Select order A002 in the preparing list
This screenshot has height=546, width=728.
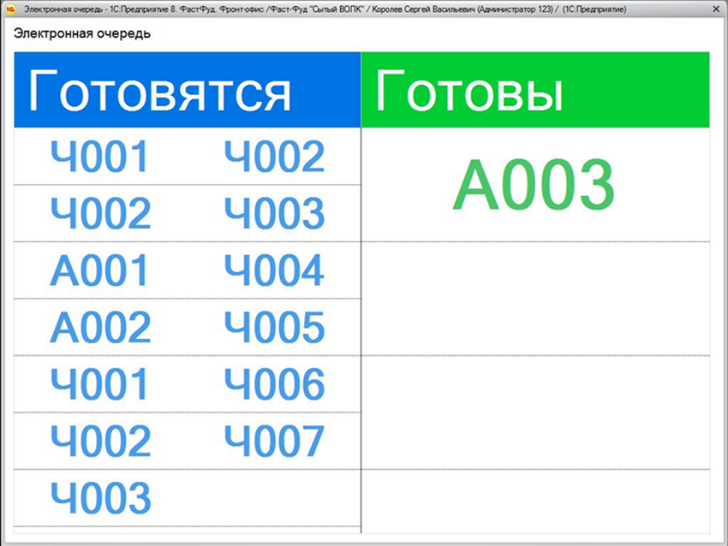[100, 328]
